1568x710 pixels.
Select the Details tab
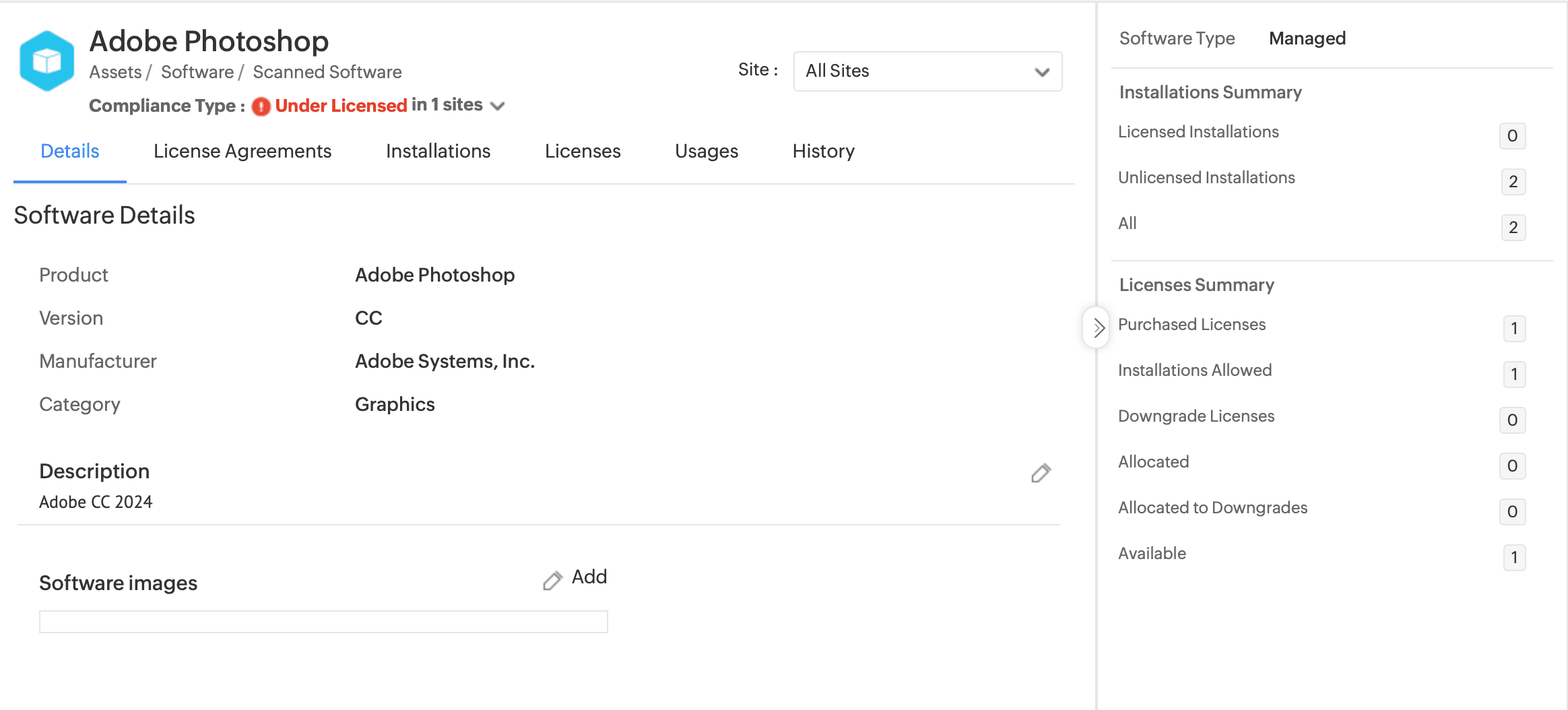click(70, 152)
